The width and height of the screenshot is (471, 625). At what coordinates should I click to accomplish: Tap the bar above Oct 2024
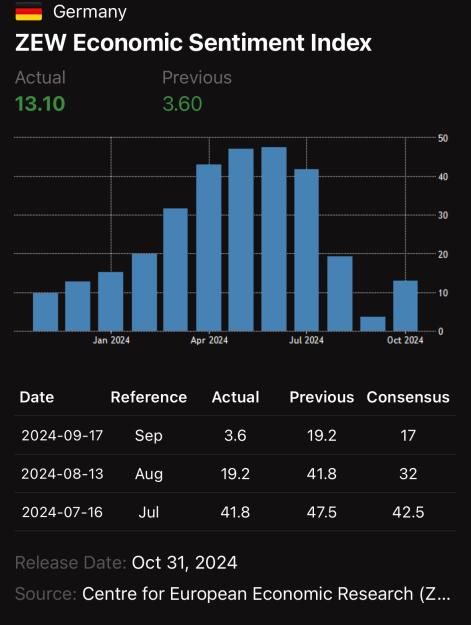(405, 306)
